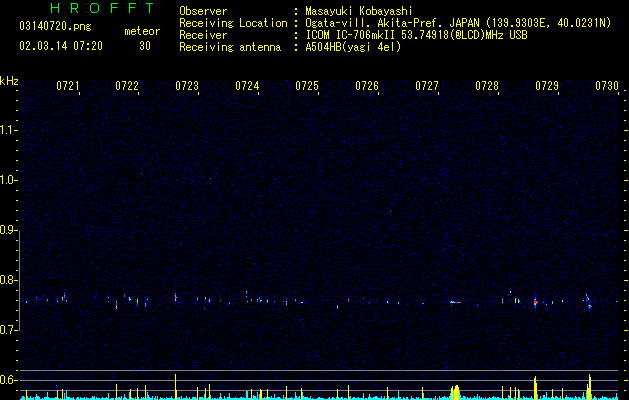The width and height of the screenshot is (629, 400).
Task: Click the 0.8 kHz axis label
Action: click(x=9, y=280)
